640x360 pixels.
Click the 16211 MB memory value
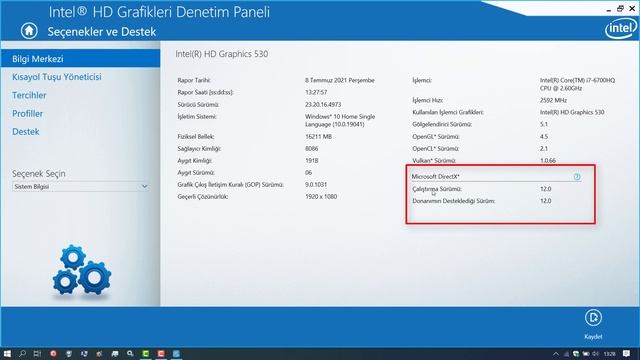click(318, 137)
